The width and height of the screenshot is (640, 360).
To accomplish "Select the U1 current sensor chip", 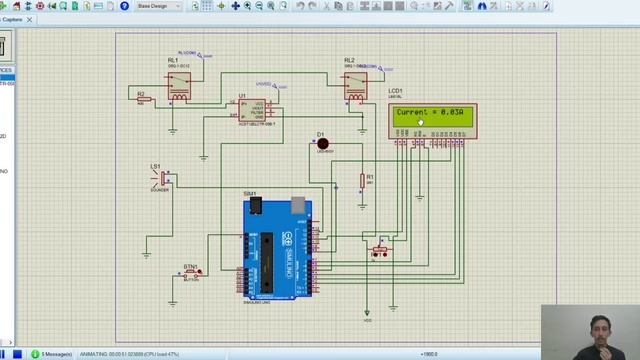I will point(253,110).
